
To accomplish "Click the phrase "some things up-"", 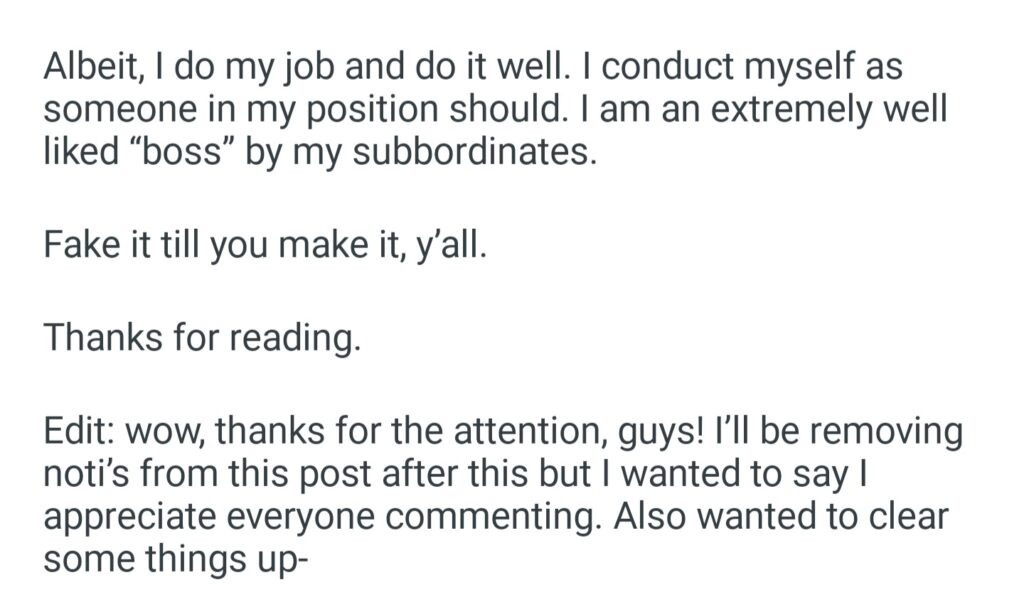I will pyautogui.click(x=172, y=558).
